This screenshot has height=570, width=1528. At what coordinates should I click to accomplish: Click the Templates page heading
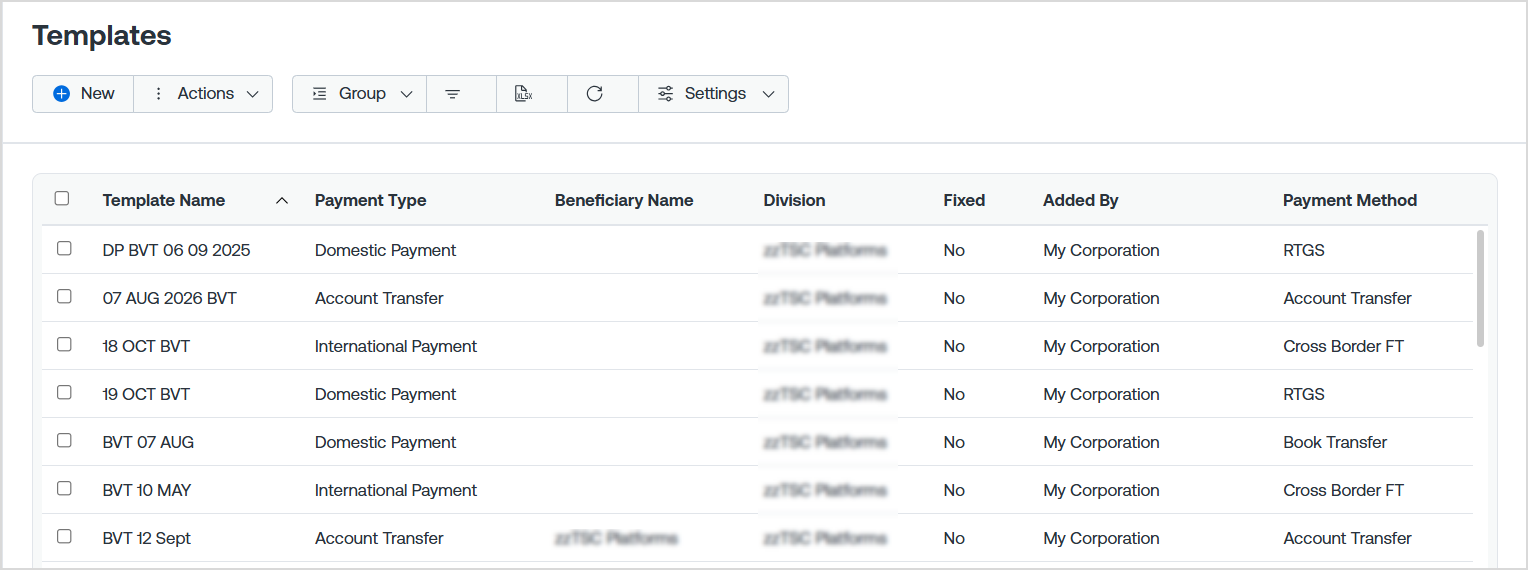point(102,36)
